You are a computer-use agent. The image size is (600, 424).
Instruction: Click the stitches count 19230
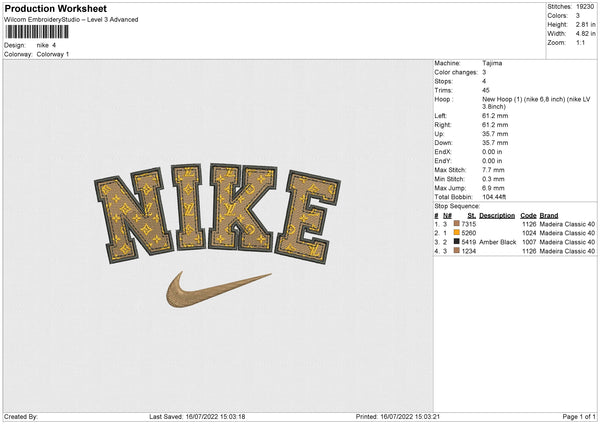point(585,7)
